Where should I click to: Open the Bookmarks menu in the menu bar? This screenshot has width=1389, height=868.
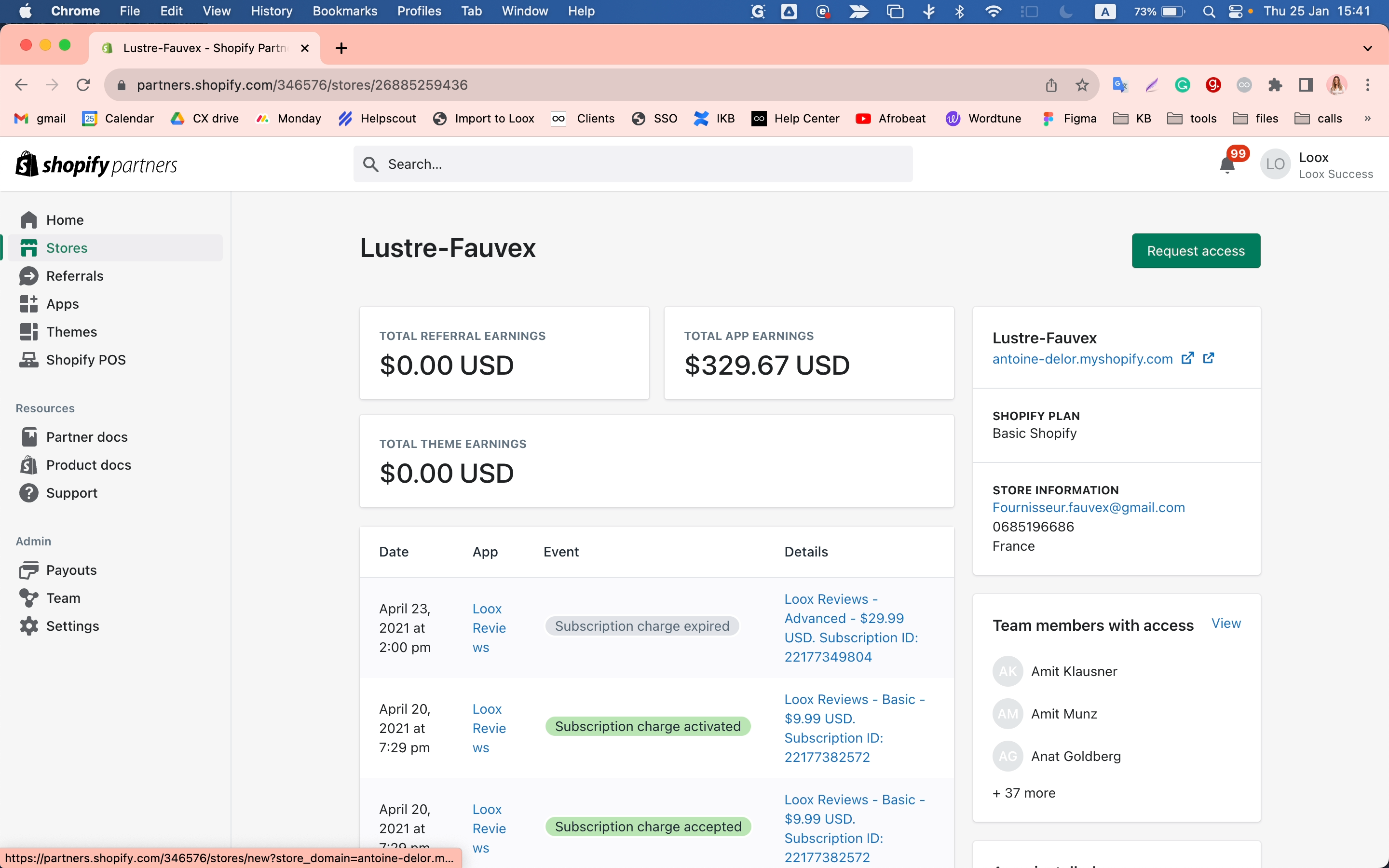tap(344, 11)
